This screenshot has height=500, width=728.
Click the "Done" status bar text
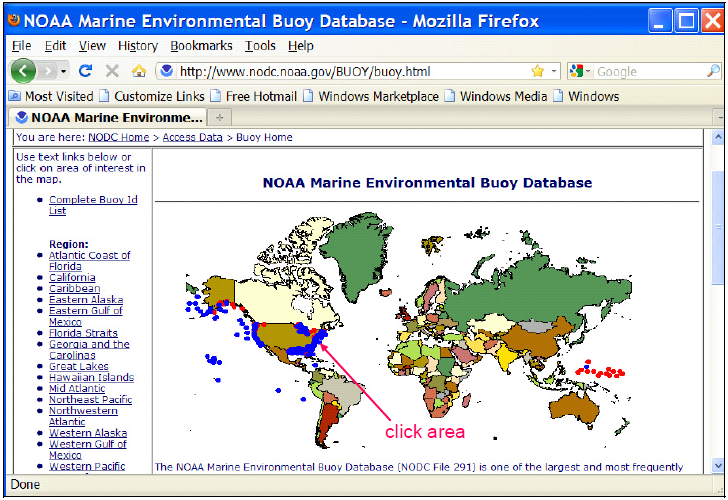(x=25, y=485)
